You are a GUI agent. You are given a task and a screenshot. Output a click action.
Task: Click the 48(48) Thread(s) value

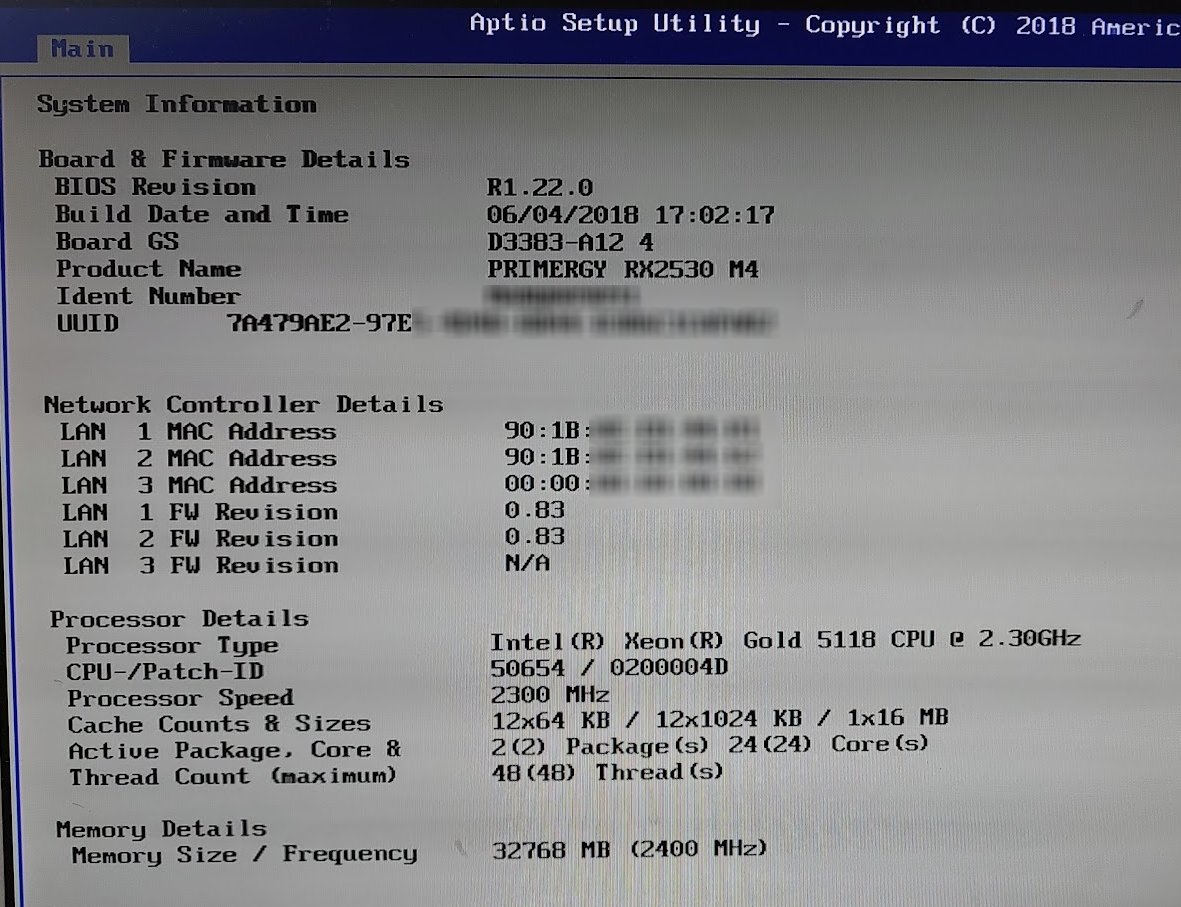tap(607, 773)
